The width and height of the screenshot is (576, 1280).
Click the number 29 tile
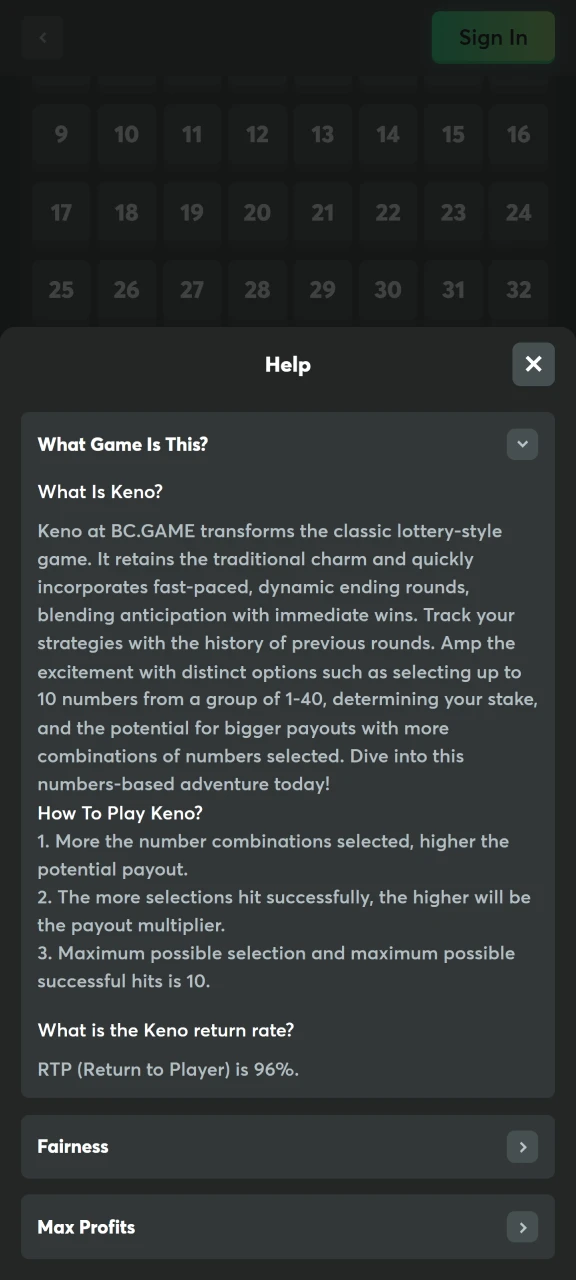coord(322,290)
